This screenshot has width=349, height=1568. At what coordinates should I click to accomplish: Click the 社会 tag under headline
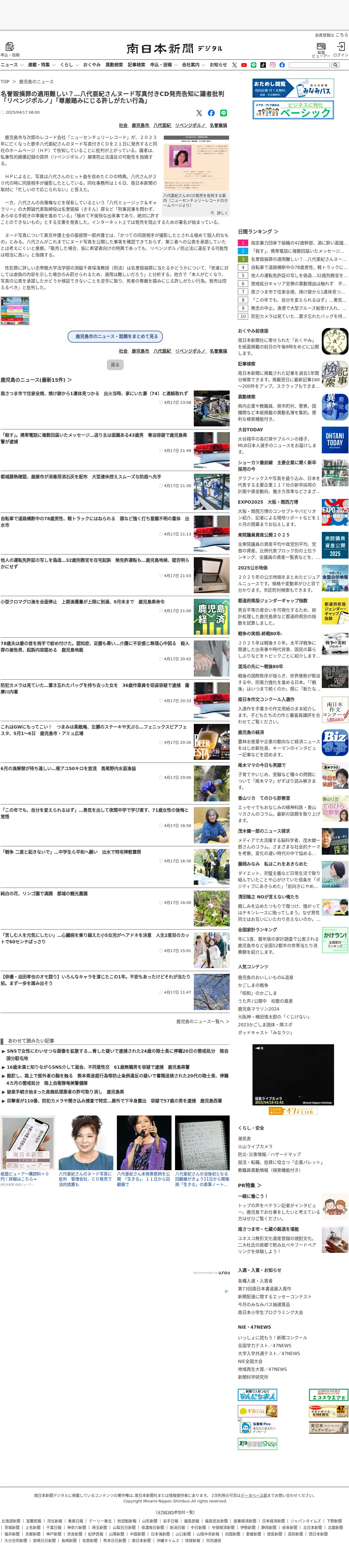click(x=123, y=125)
